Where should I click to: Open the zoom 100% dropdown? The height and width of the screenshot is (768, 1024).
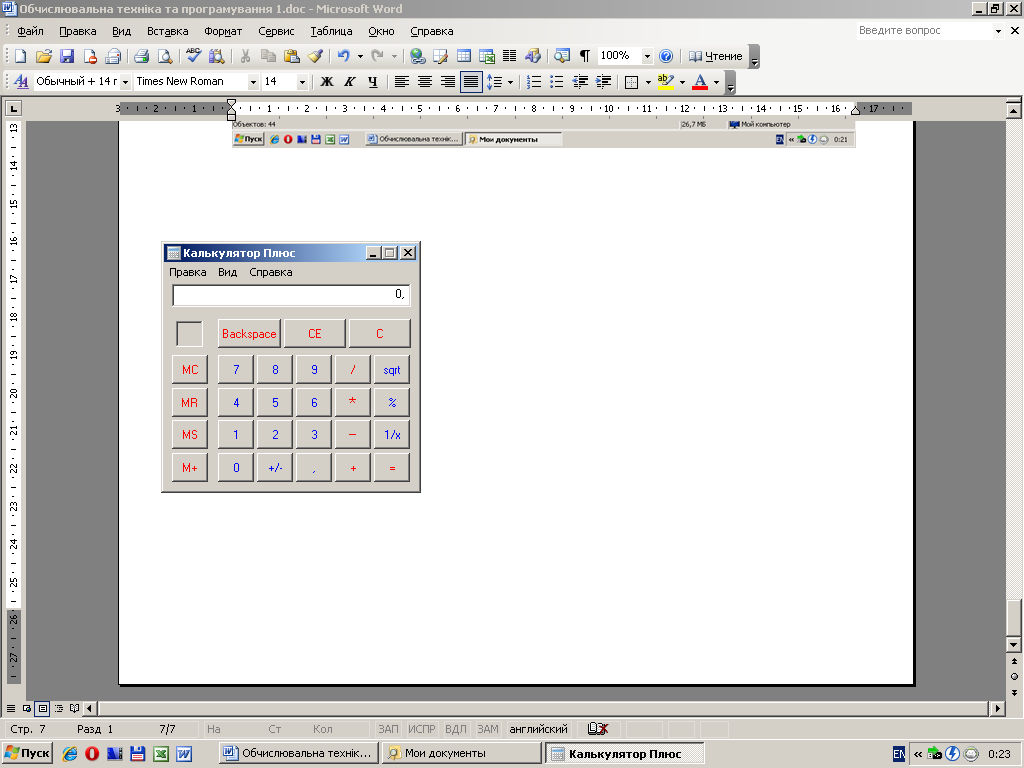[x=647, y=56]
